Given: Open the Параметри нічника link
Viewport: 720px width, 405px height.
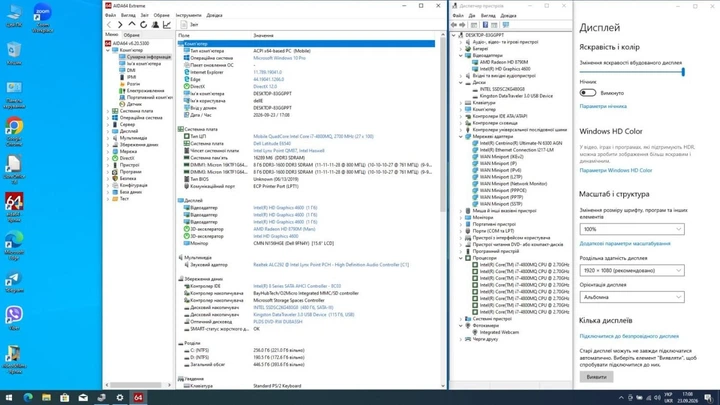Looking at the screenshot, I should point(603,107).
